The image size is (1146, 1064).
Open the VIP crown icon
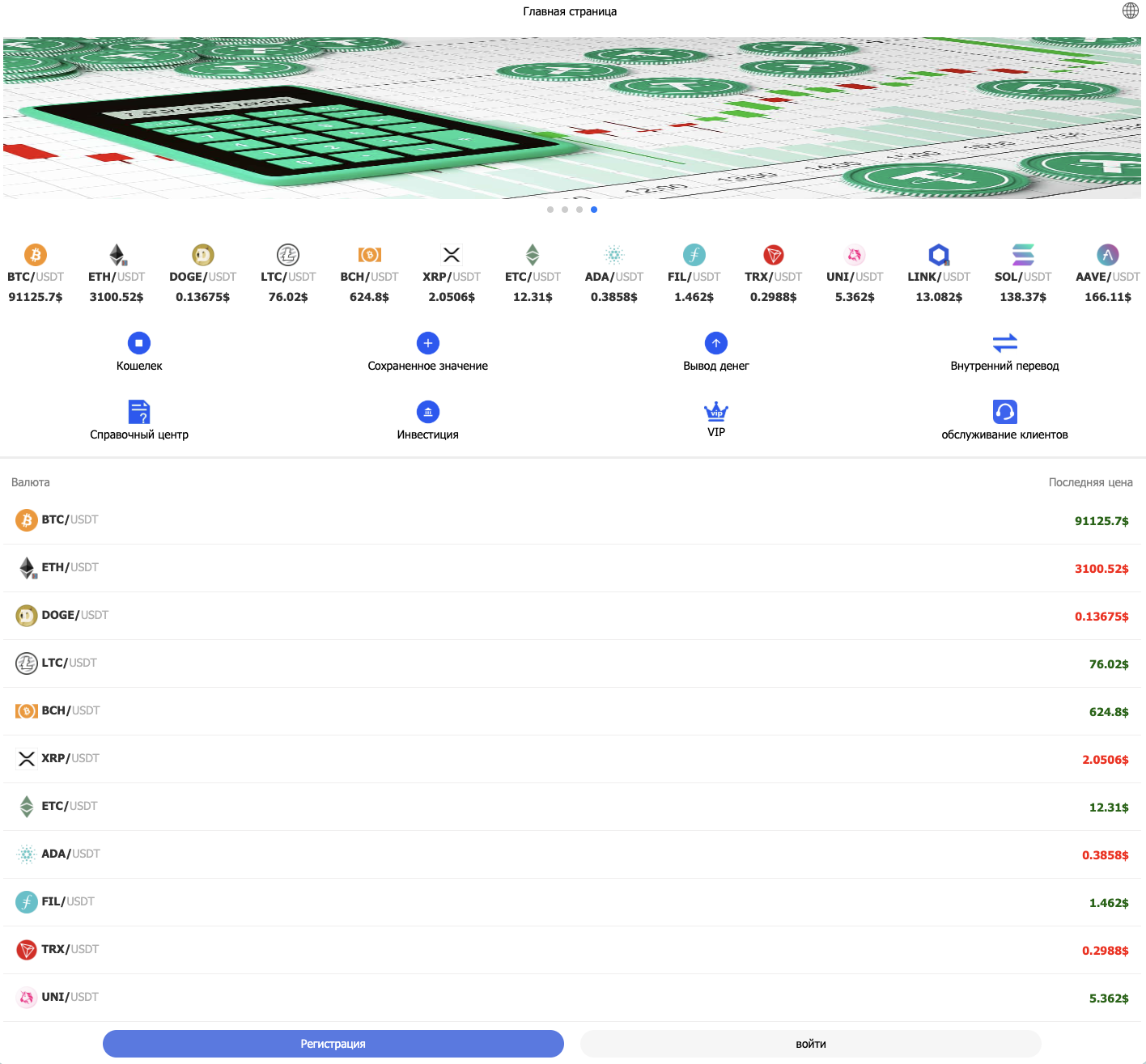point(716,412)
